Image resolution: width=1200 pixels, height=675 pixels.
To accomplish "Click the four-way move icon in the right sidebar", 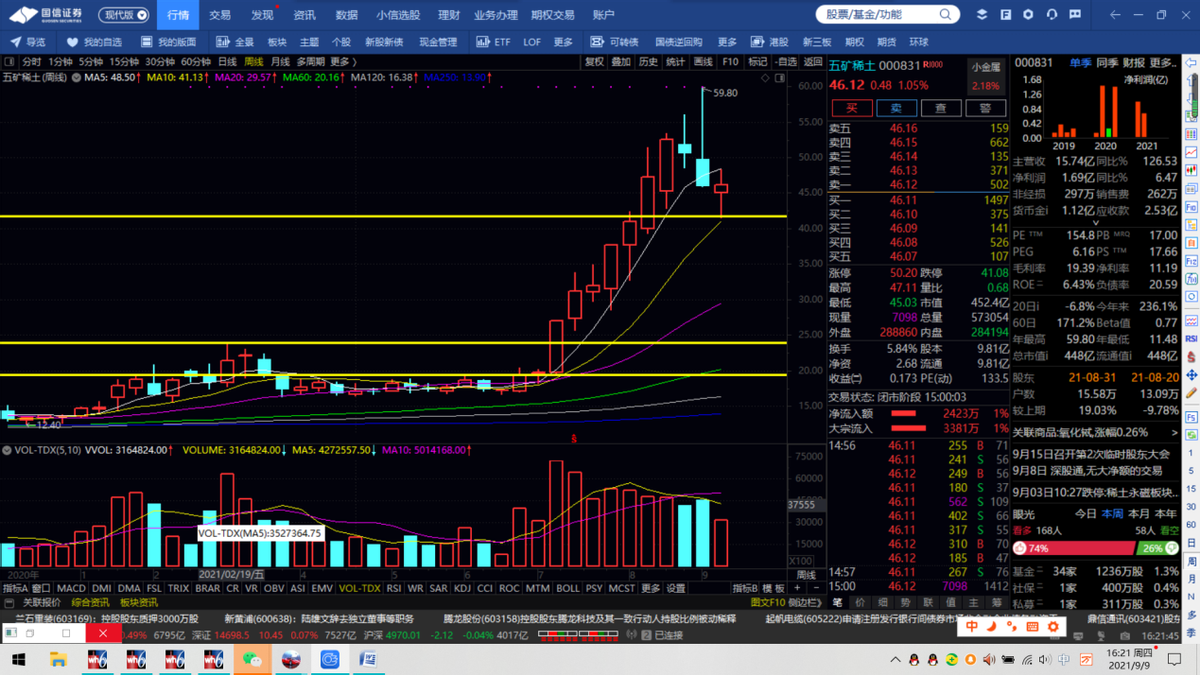I will point(1191,375).
